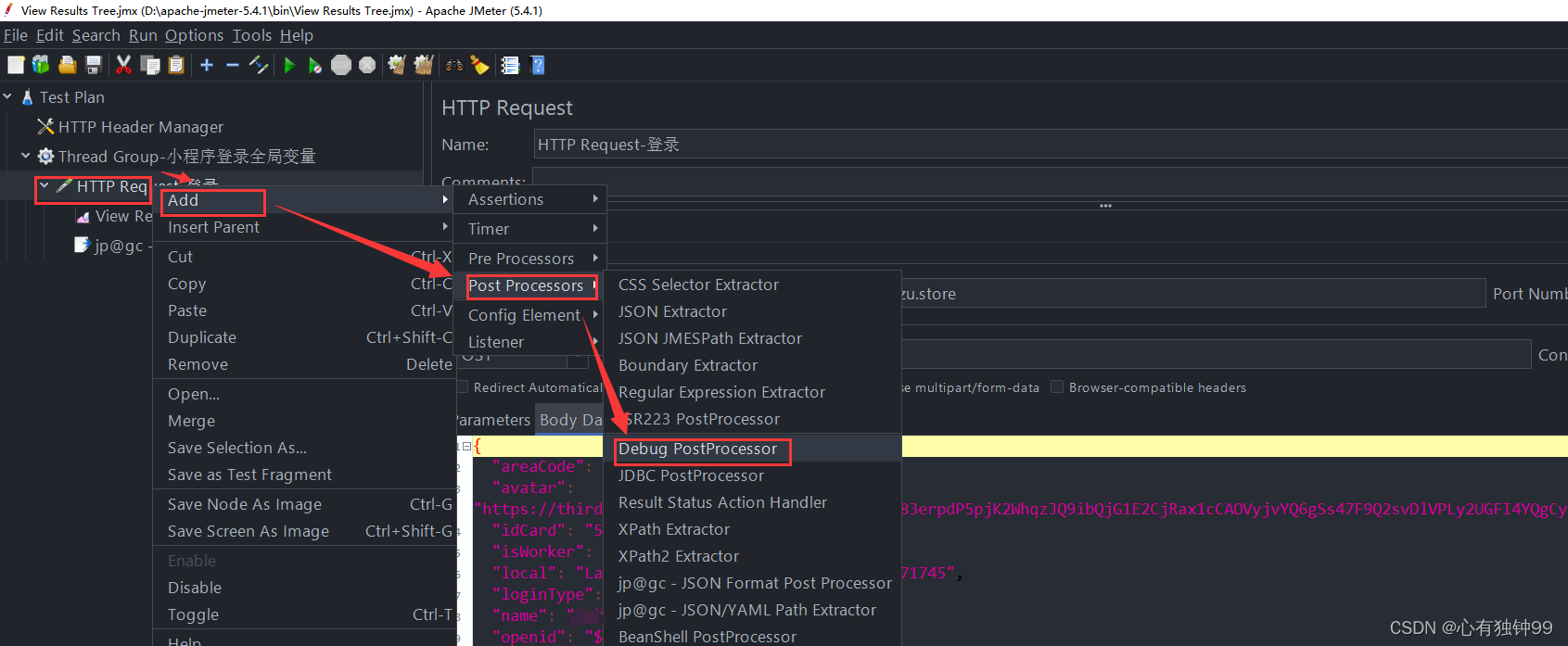Click Save Node As Image entry
1568x646 pixels.
point(303,504)
